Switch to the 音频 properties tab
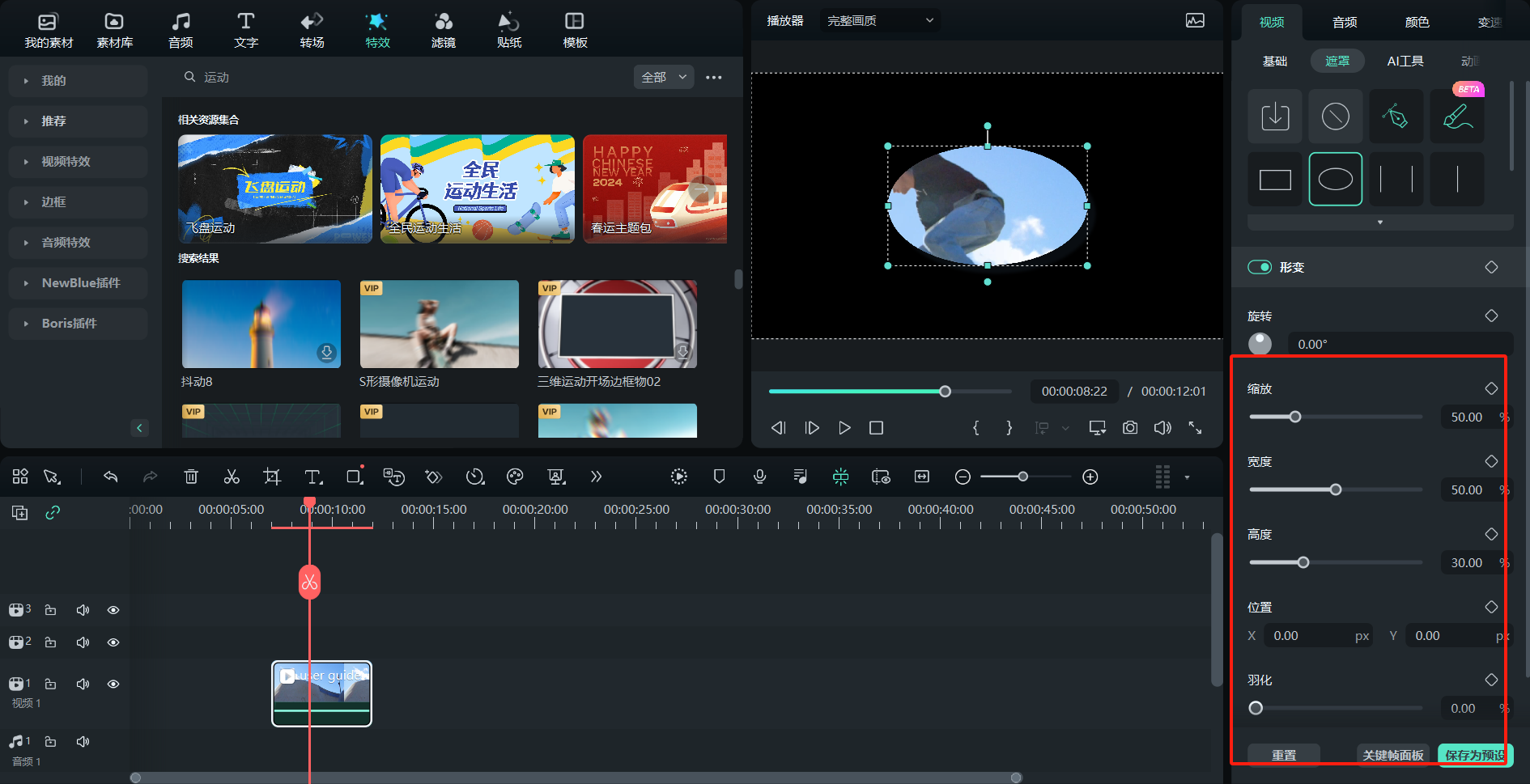Screen dimensions: 1530x784 click(1345, 22)
